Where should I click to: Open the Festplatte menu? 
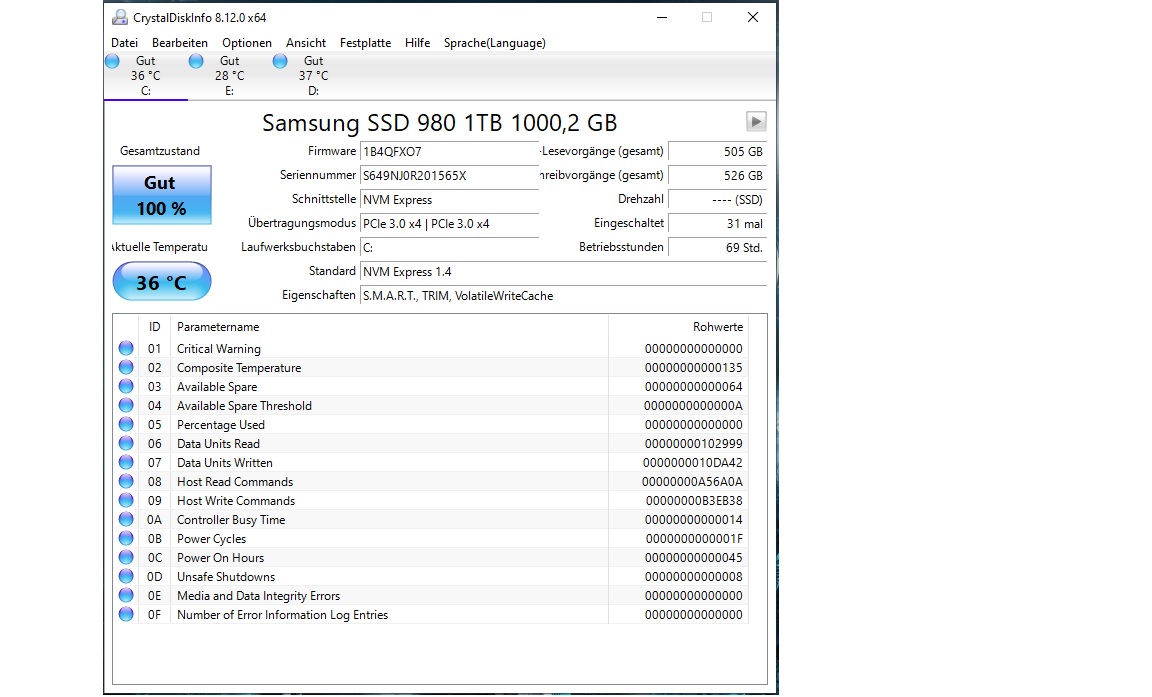tap(365, 43)
